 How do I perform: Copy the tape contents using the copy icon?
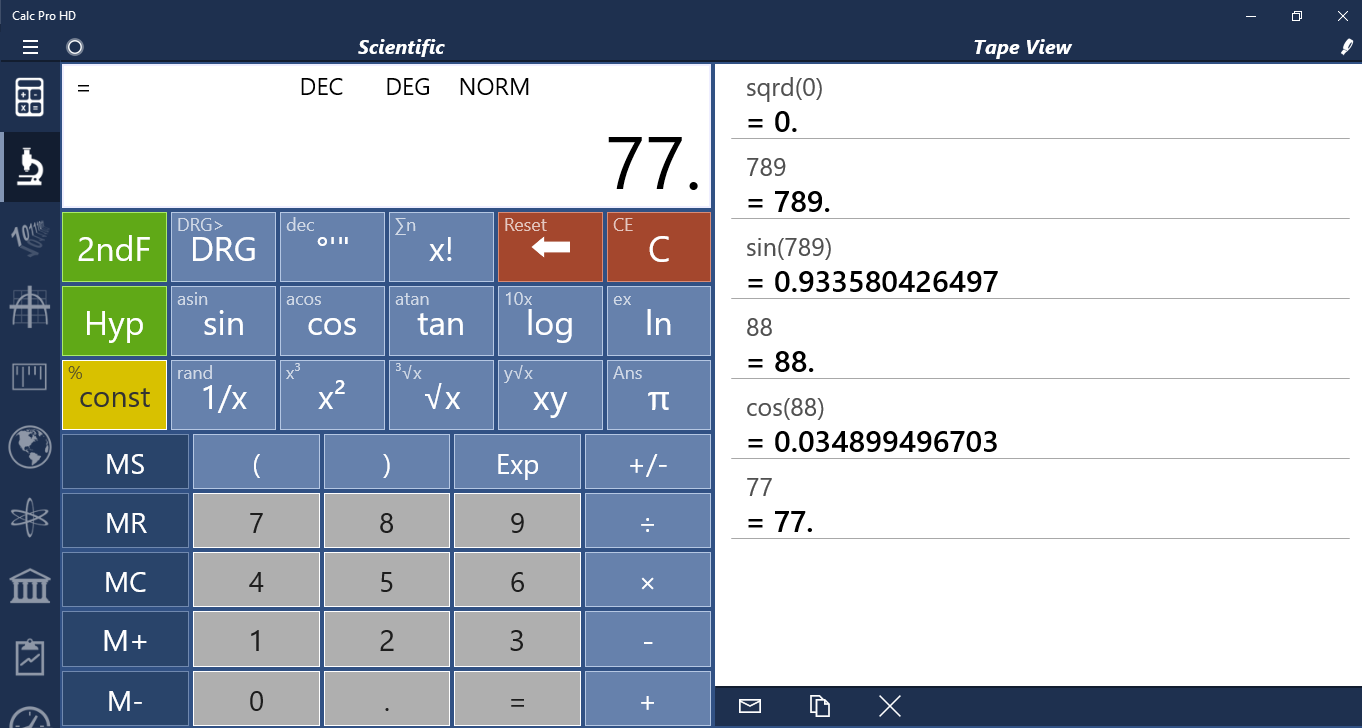tap(819, 706)
